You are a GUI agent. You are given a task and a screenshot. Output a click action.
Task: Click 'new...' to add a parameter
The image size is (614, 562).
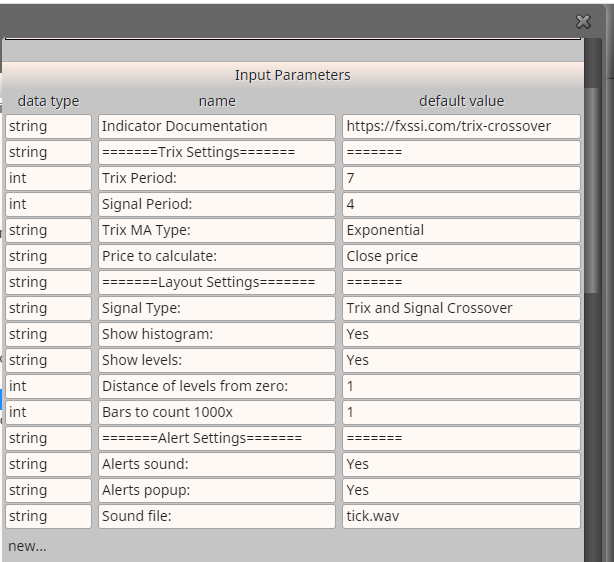(27, 546)
